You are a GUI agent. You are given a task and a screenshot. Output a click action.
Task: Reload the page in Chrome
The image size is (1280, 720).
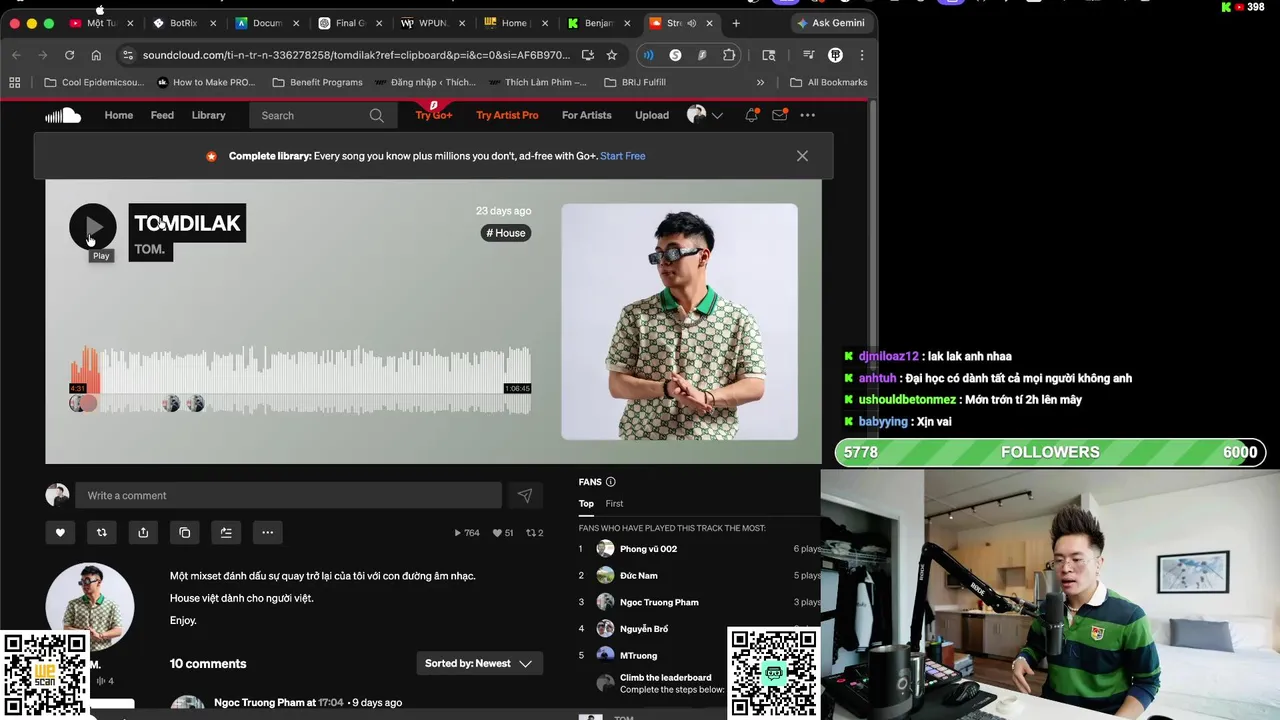(69, 55)
